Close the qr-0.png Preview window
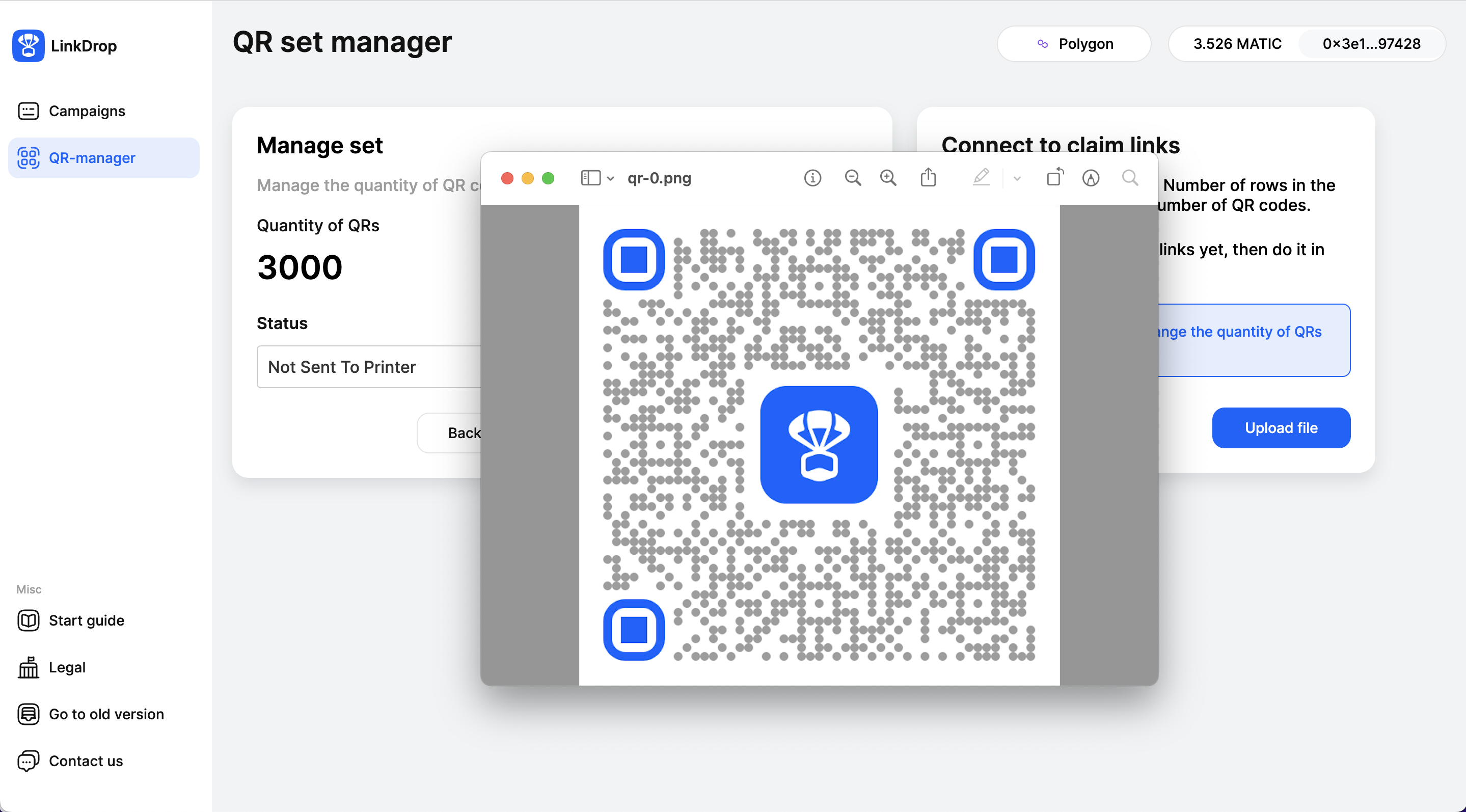1466x812 pixels. coord(507,179)
